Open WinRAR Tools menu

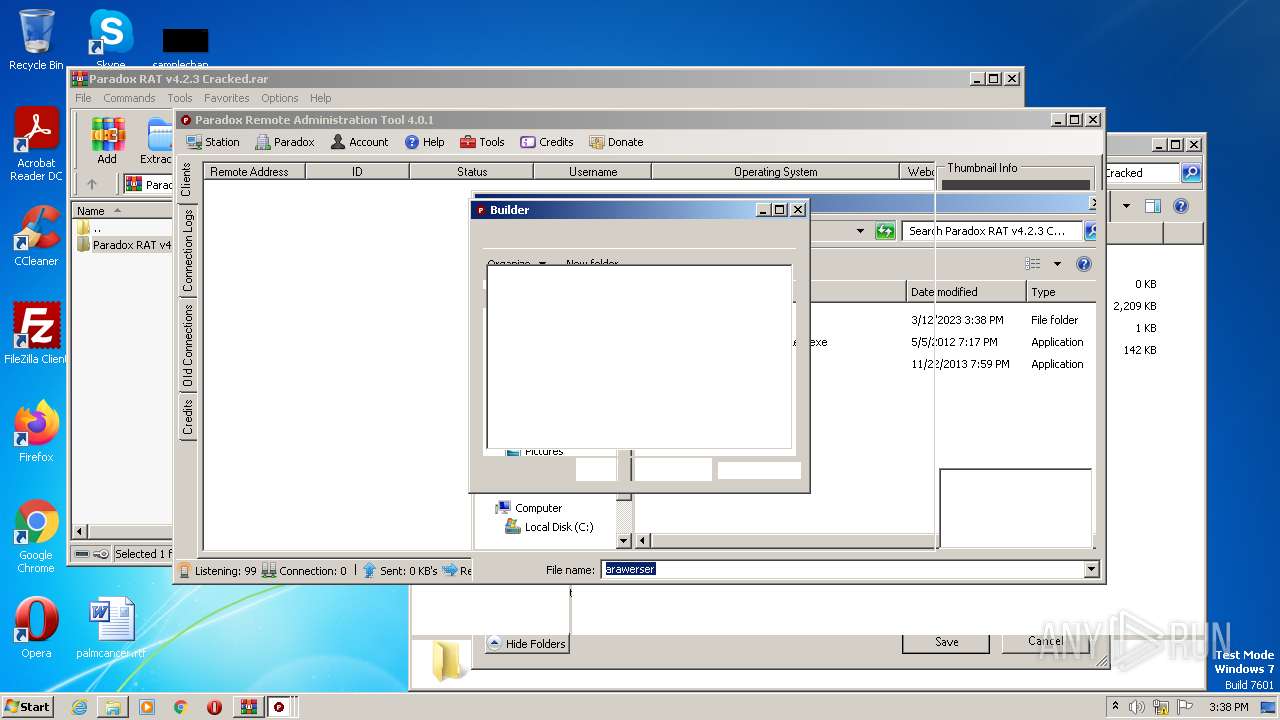tap(180, 98)
